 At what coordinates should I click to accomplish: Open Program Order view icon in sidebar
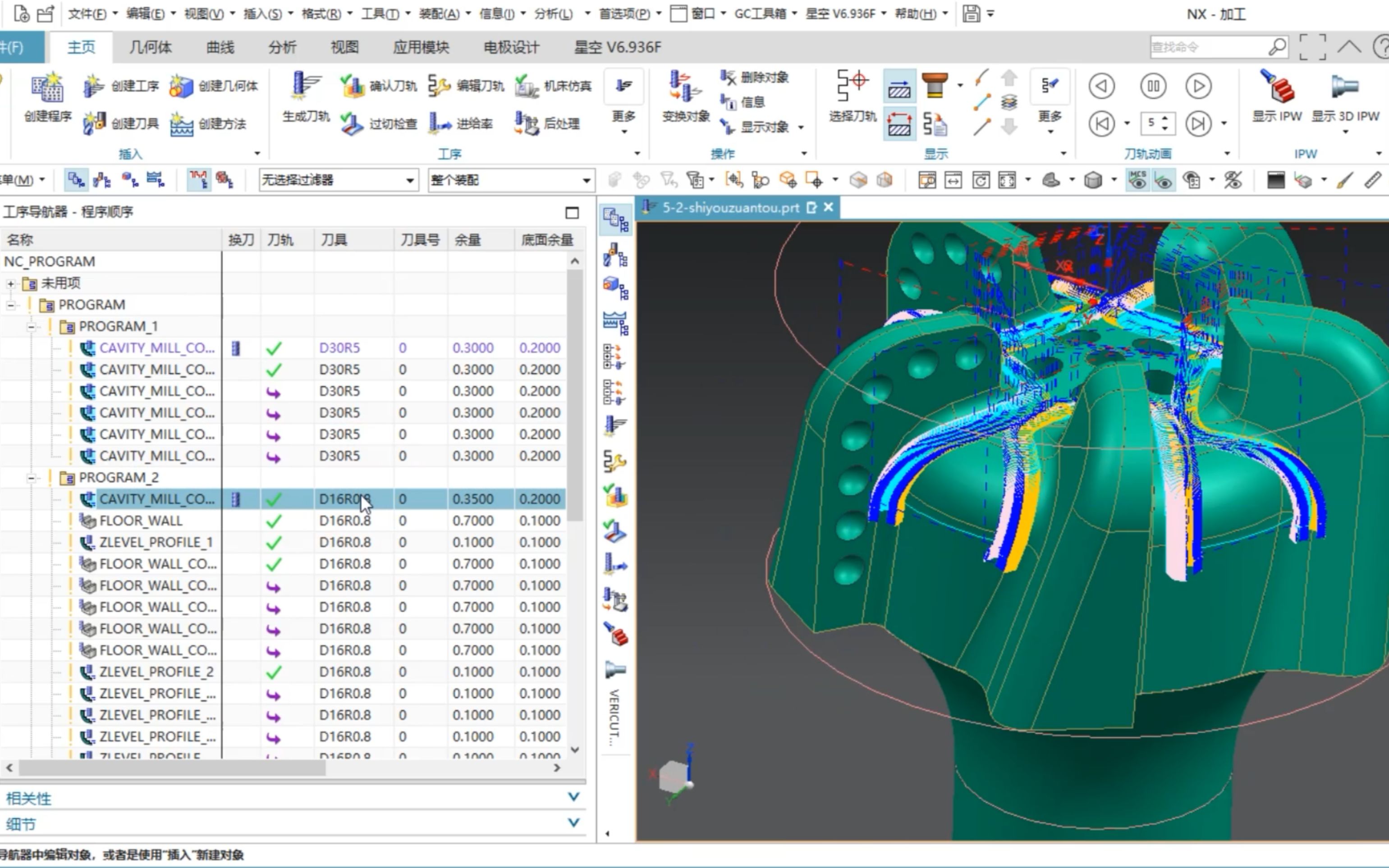615,220
